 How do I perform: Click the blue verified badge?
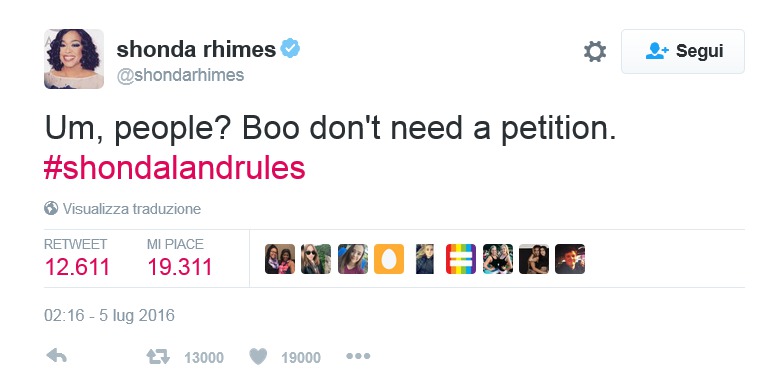290,49
